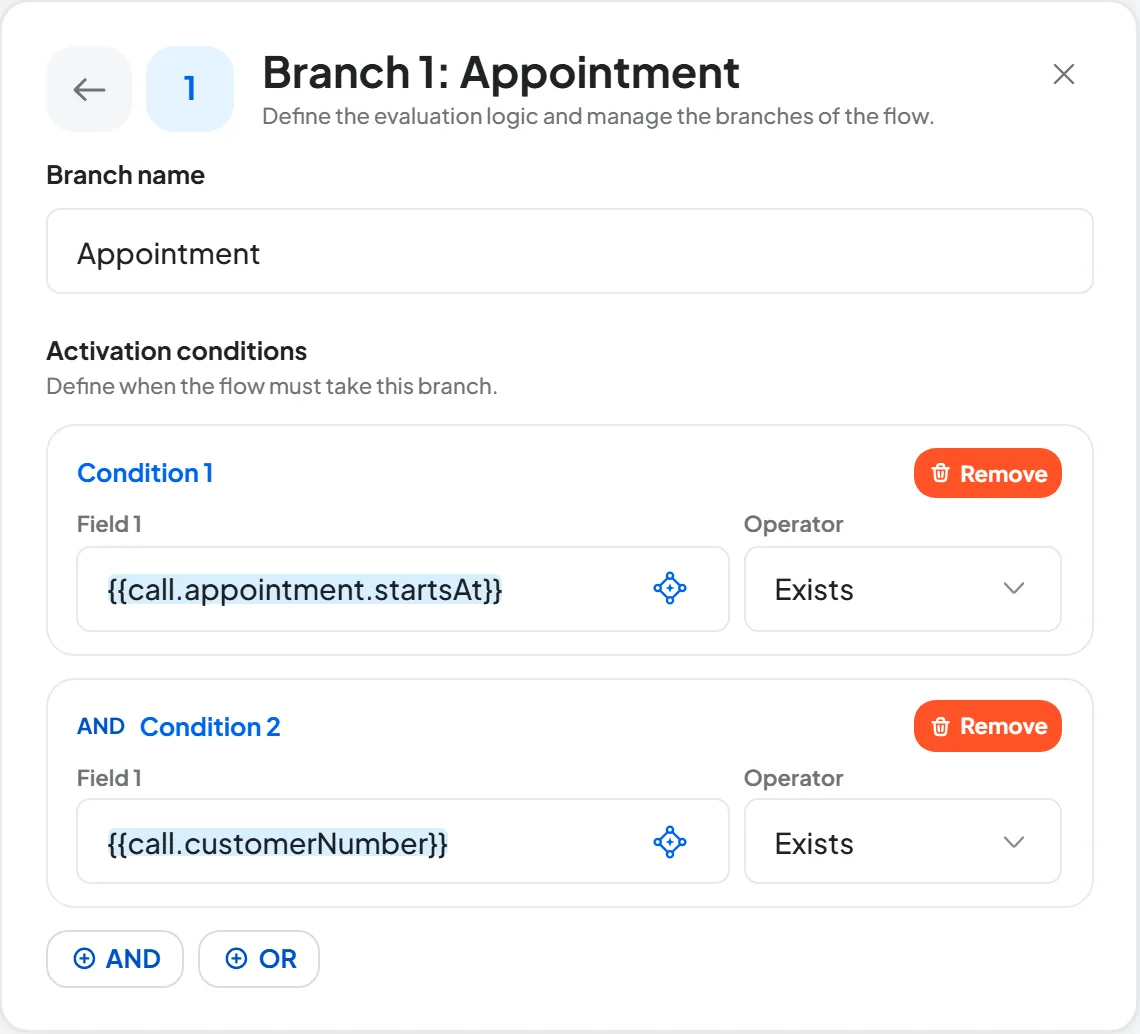Image resolution: width=1140 pixels, height=1034 pixels.
Task: Click the {{call.appointment.startsAt}} field
Action: [402, 589]
